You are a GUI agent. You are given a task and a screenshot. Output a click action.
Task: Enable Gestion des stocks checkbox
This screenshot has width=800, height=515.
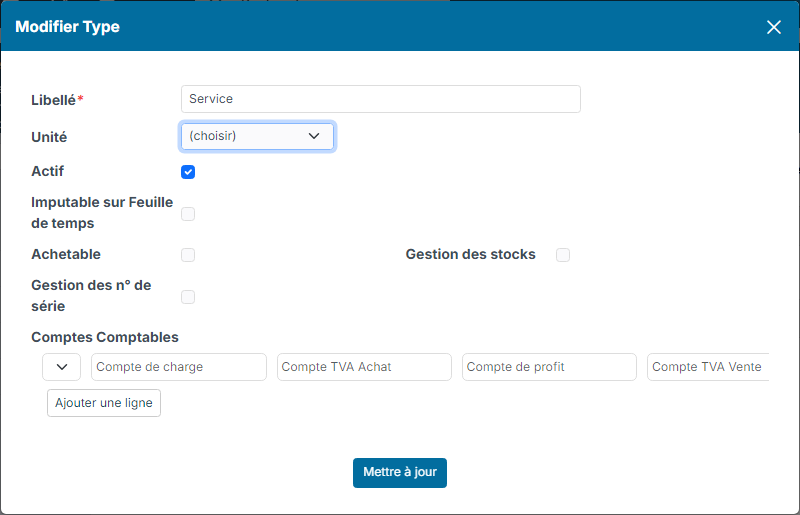point(563,255)
